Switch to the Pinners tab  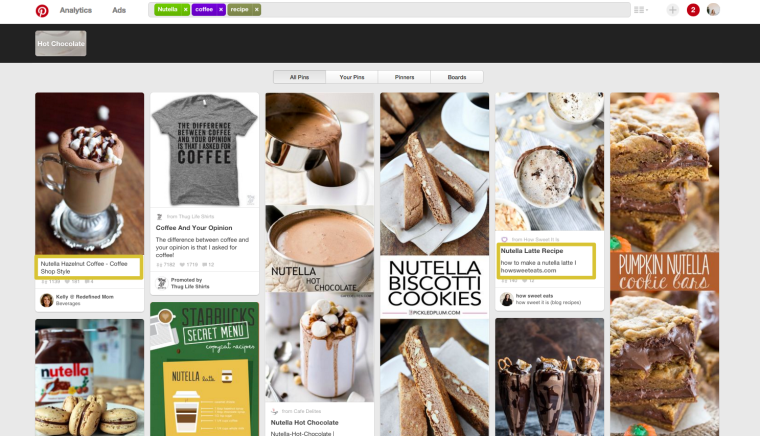[x=404, y=77]
